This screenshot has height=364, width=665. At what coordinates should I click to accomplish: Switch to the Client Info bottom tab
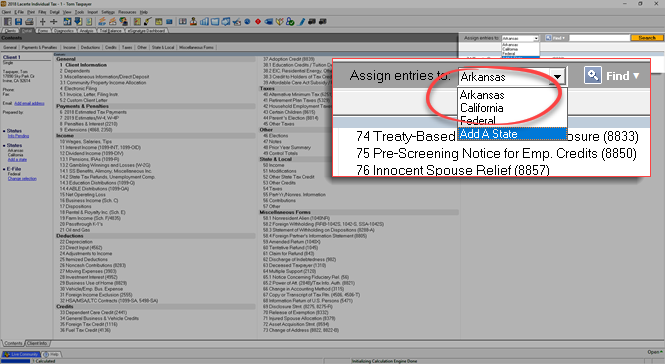37,343
